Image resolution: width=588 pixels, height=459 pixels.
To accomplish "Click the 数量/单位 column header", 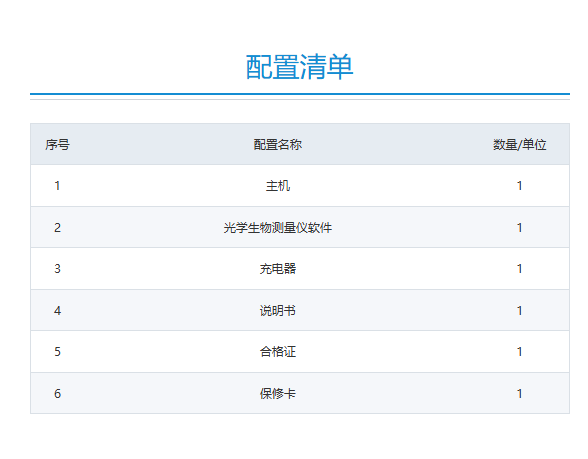I will coord(519,145).
